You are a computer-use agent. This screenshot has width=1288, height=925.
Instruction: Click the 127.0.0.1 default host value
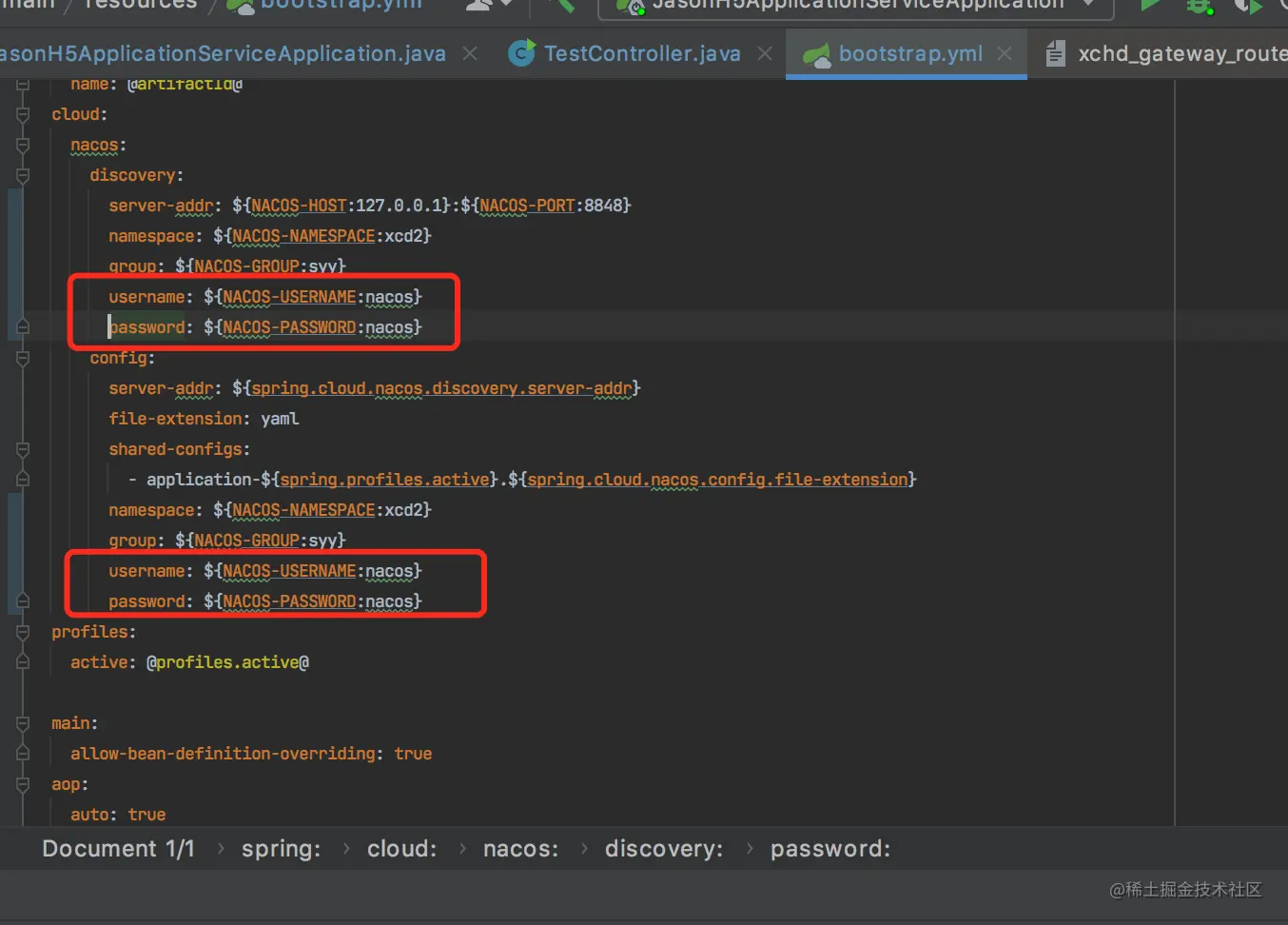tap(399, 206)
